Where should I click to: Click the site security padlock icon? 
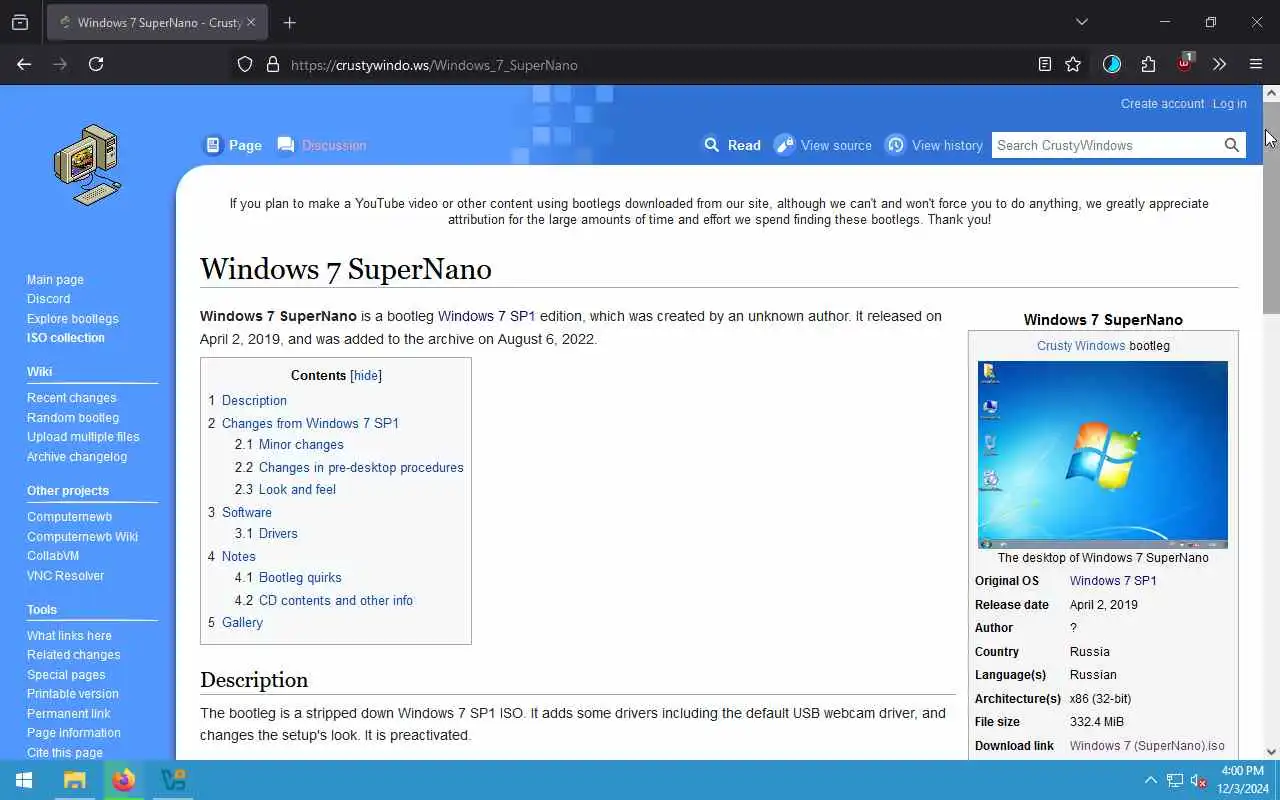point(272,65)
